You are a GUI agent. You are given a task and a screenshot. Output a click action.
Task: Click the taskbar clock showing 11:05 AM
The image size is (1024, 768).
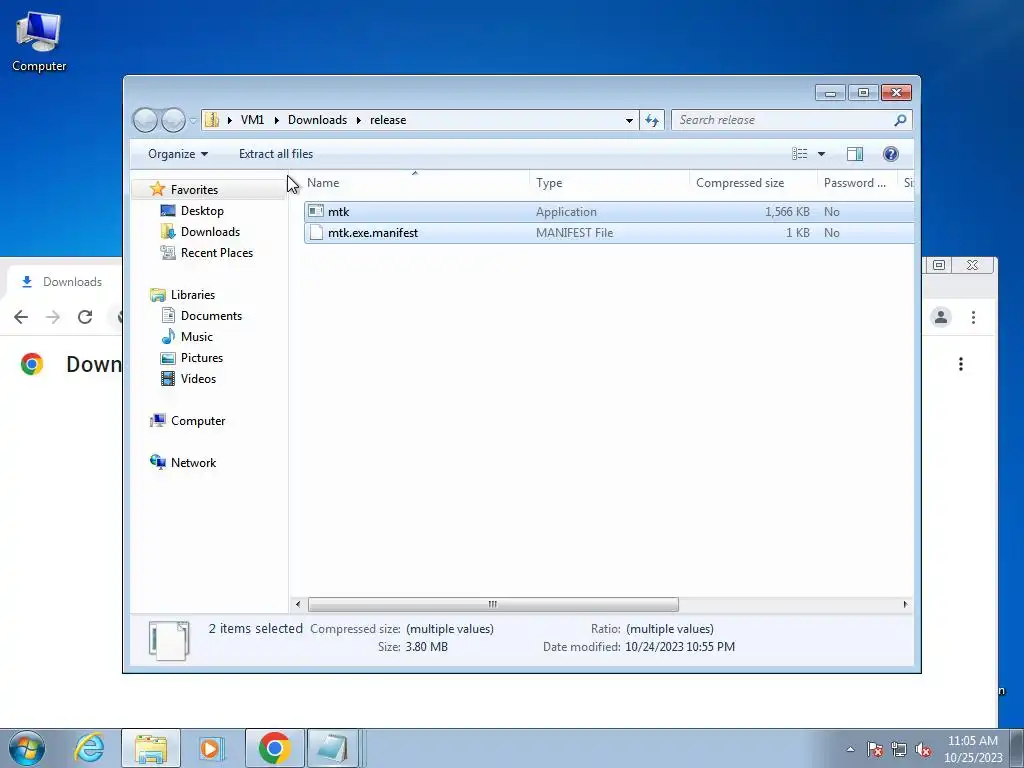coord(972,749)
